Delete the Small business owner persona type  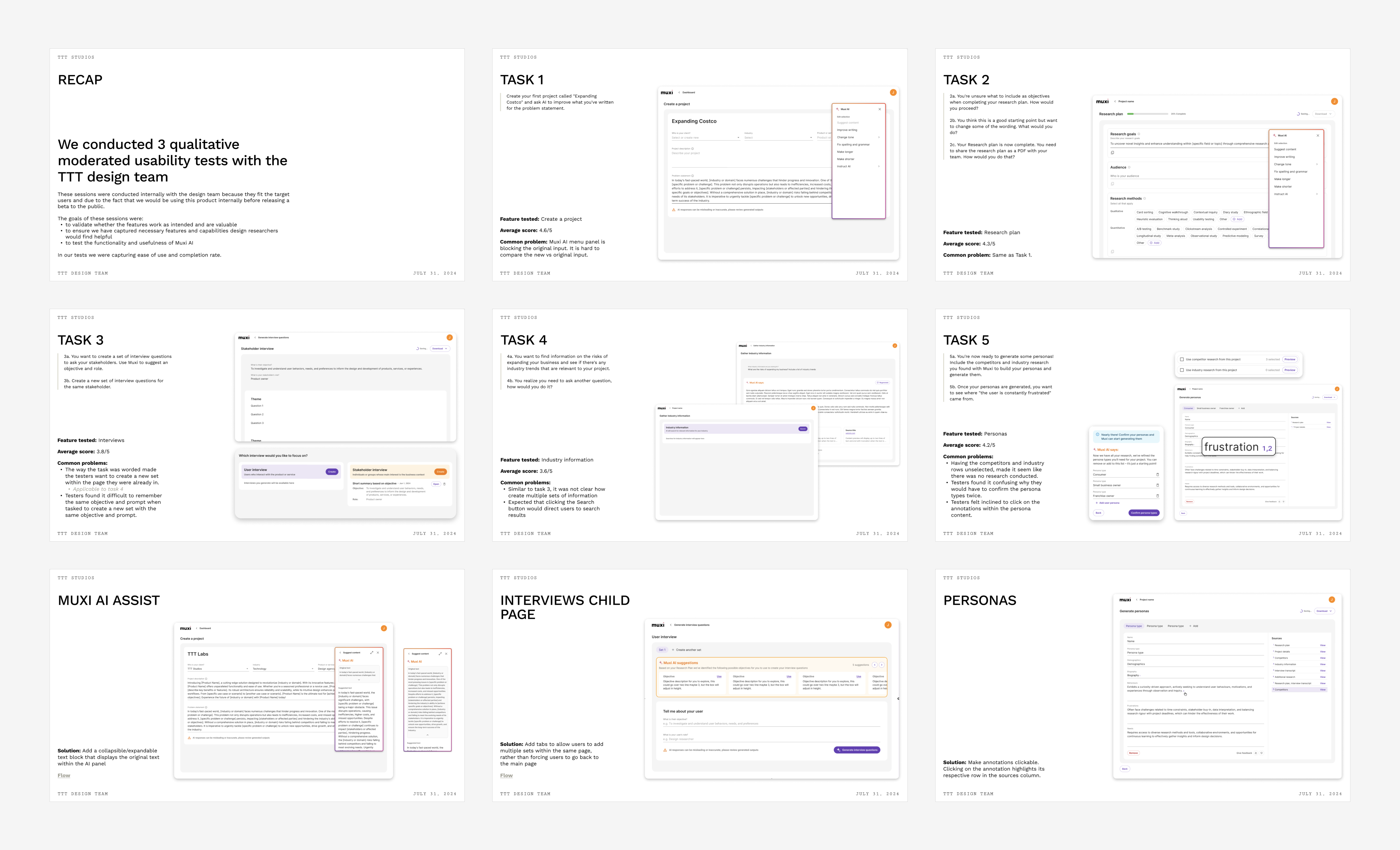click(1157, 485)
